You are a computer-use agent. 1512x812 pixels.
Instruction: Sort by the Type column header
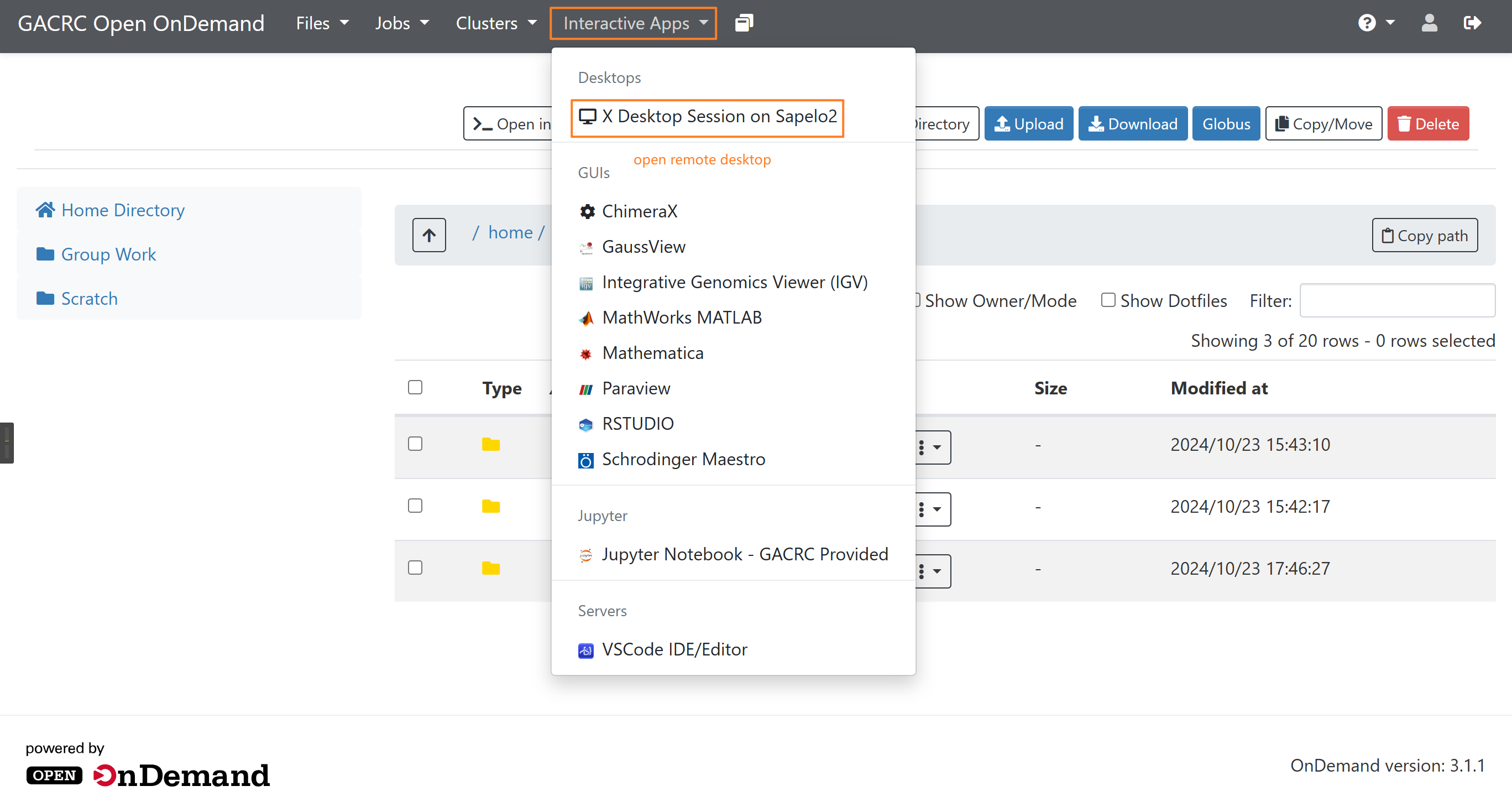(502, 389)
